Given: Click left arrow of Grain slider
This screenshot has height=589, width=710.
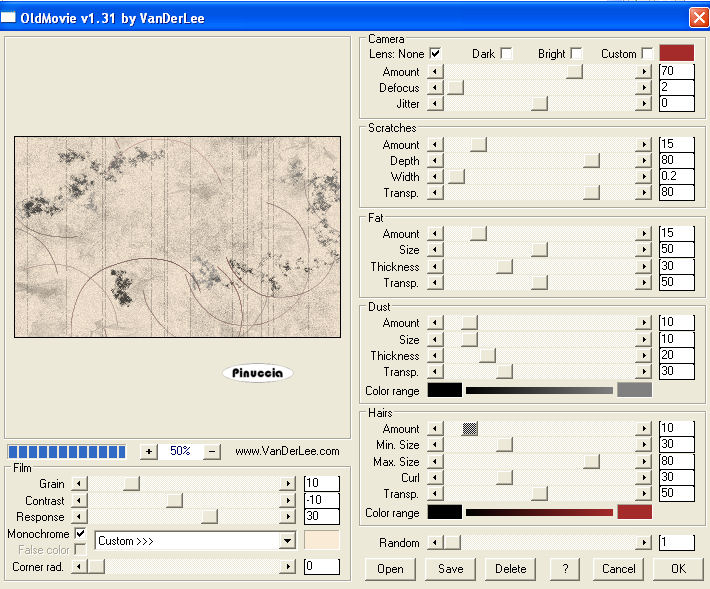Looking at the screenshot, I should coord(80,484).
